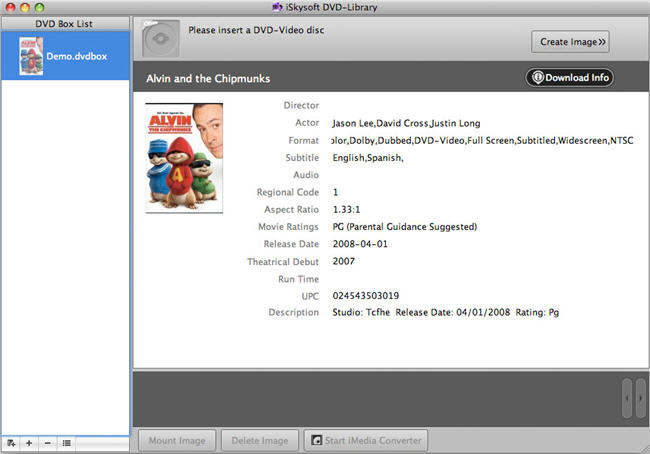Click the right arrow in the image strip
The image size is (650, 454).
[x=640, y=398]
